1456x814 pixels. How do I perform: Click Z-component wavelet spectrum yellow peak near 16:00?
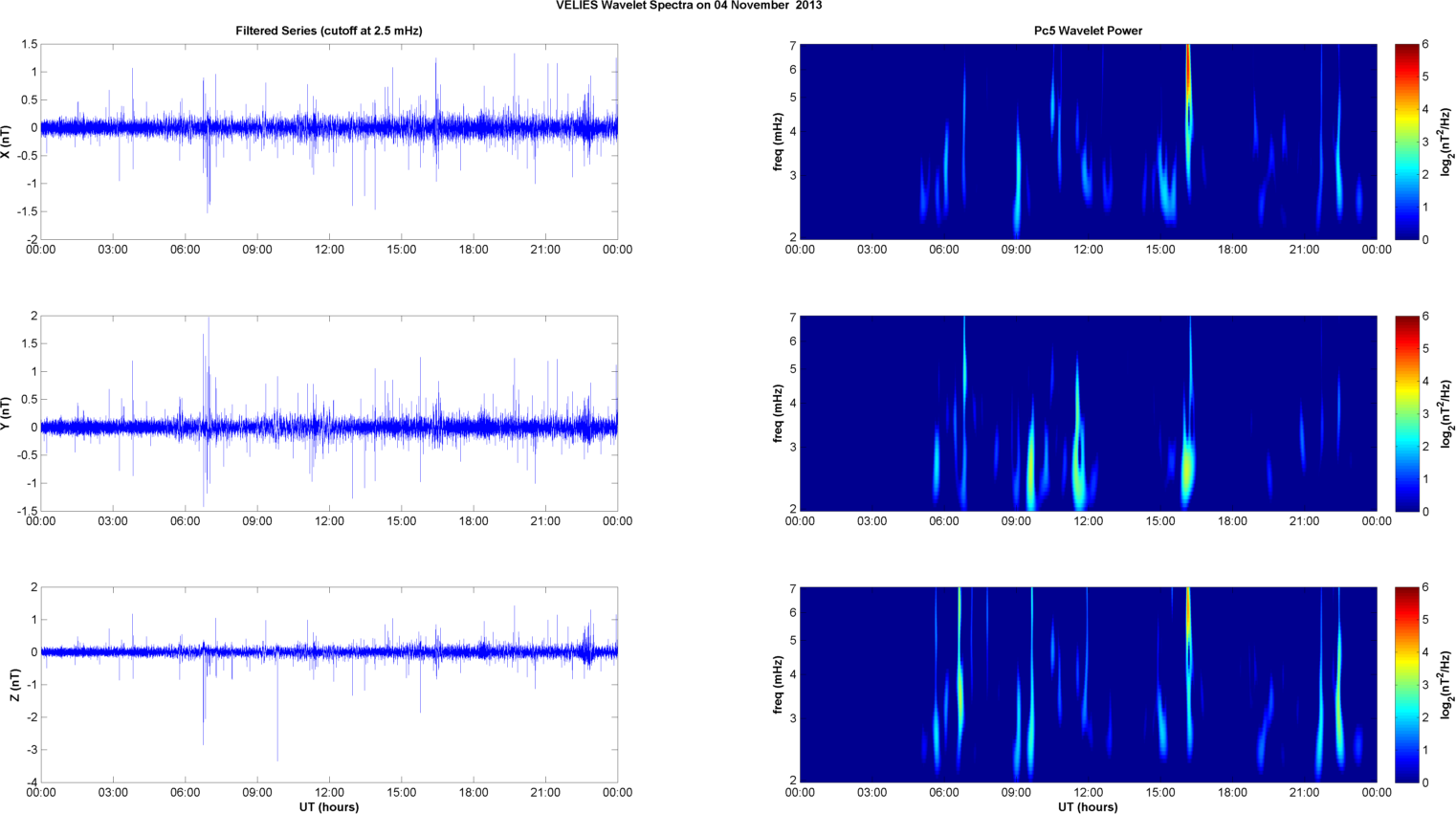coord(1187,612)
